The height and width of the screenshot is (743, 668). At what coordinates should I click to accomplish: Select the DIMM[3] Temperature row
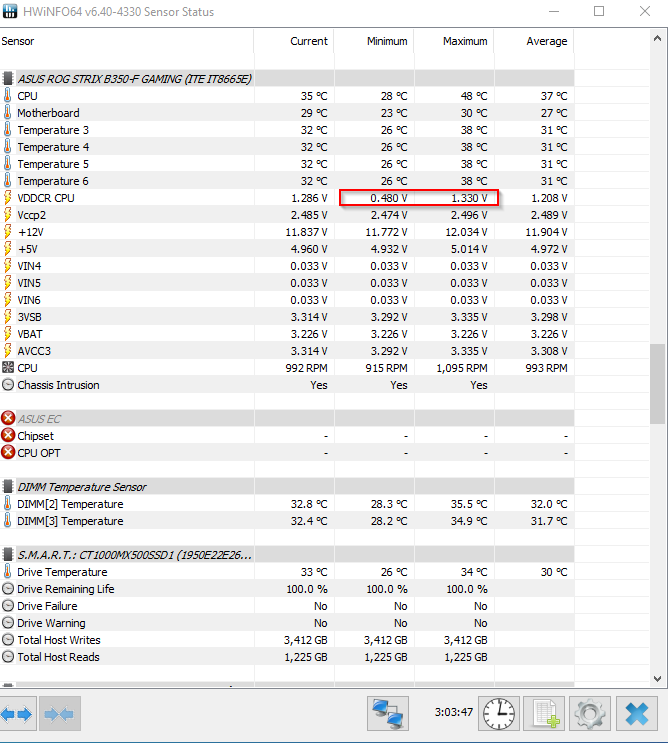click(x=287, y=521)
